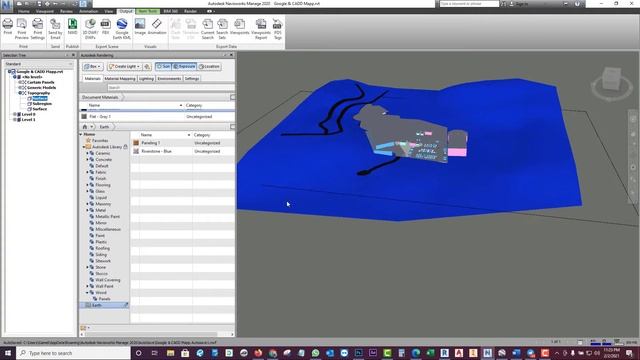Switch to the Viewpoint ribbon tab
Screen dimensions: 640x360
pyautogui.click(x=45, y=11)
